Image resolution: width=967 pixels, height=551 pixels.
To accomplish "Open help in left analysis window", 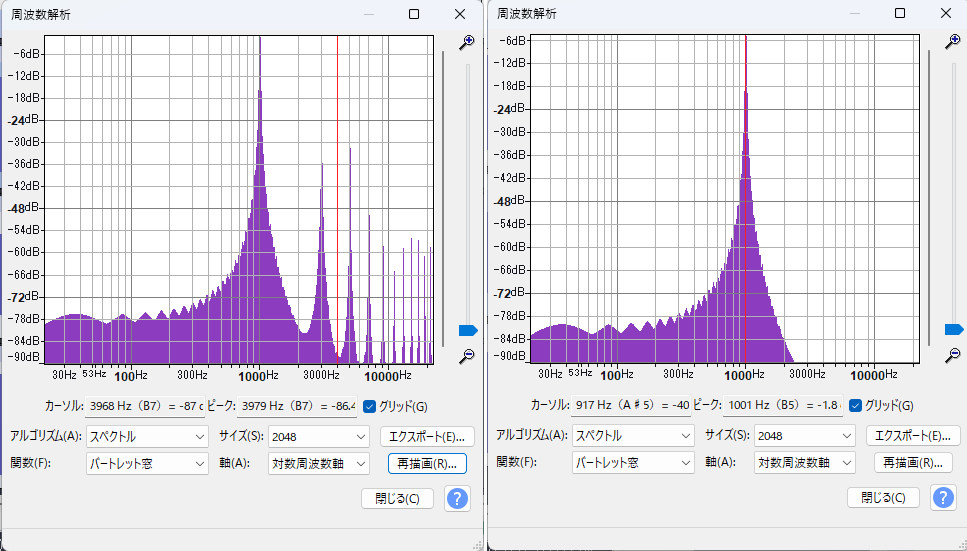I will point(457,498).
